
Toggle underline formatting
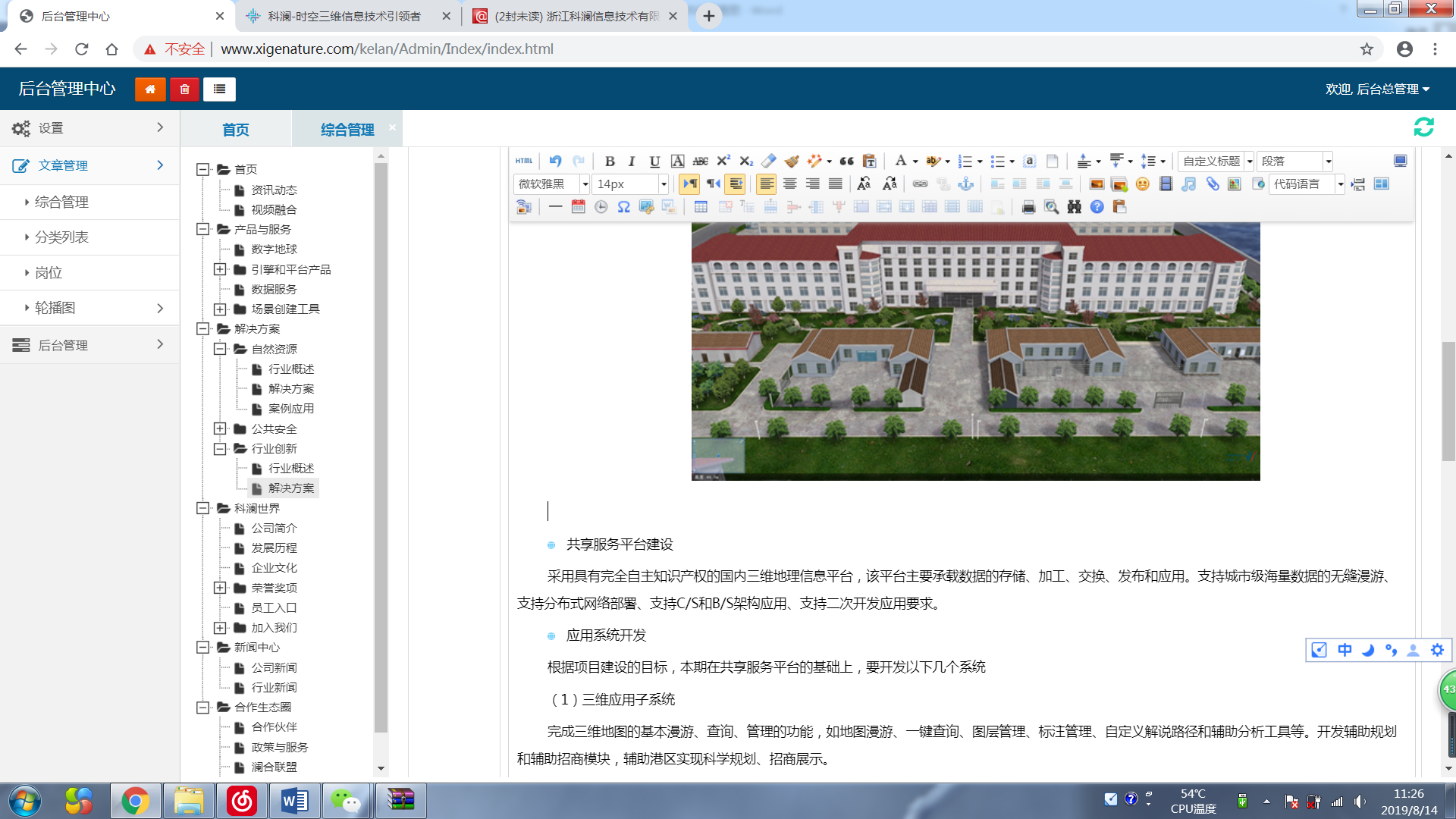654,161
